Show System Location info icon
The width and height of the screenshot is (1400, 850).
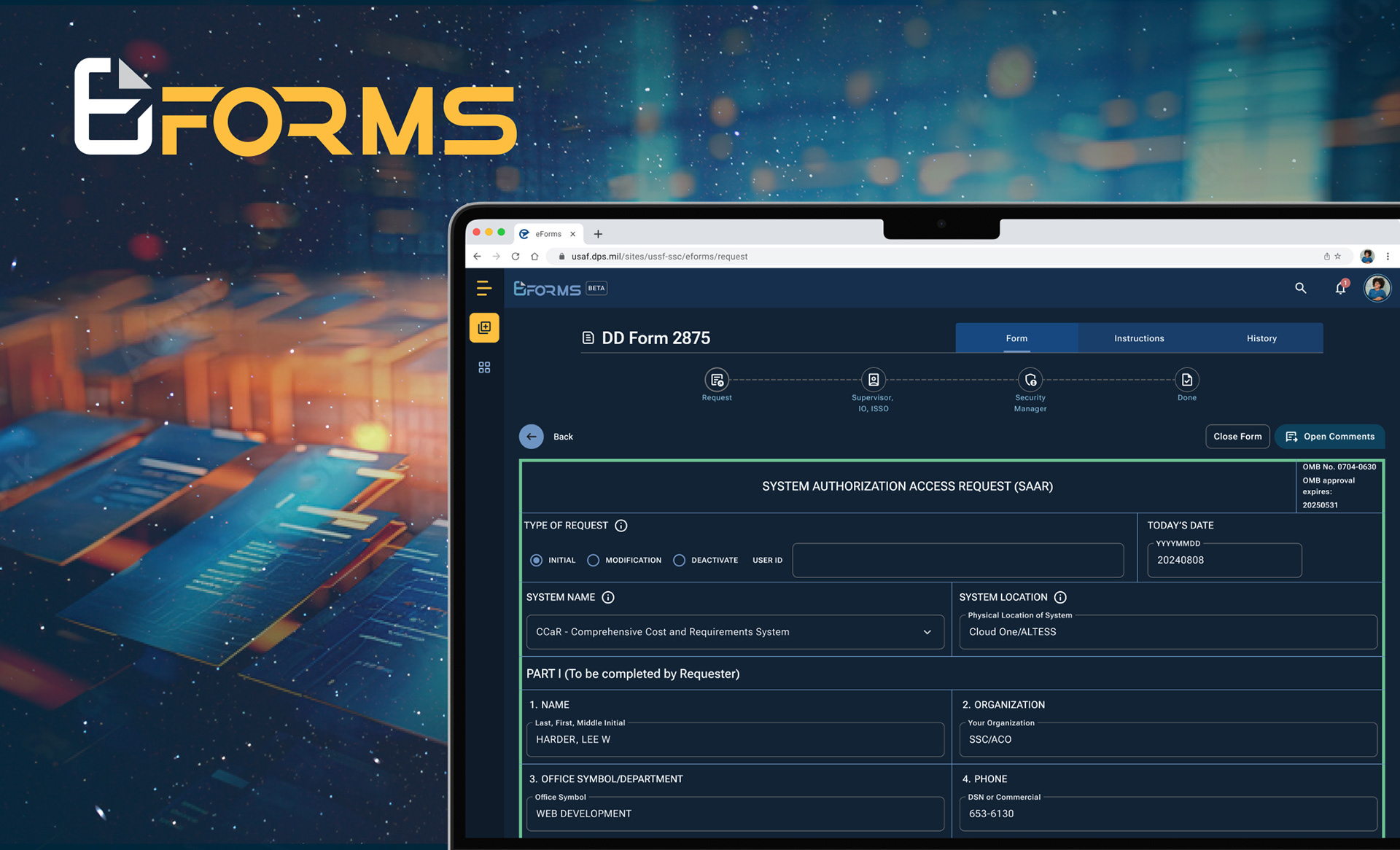1060,597
